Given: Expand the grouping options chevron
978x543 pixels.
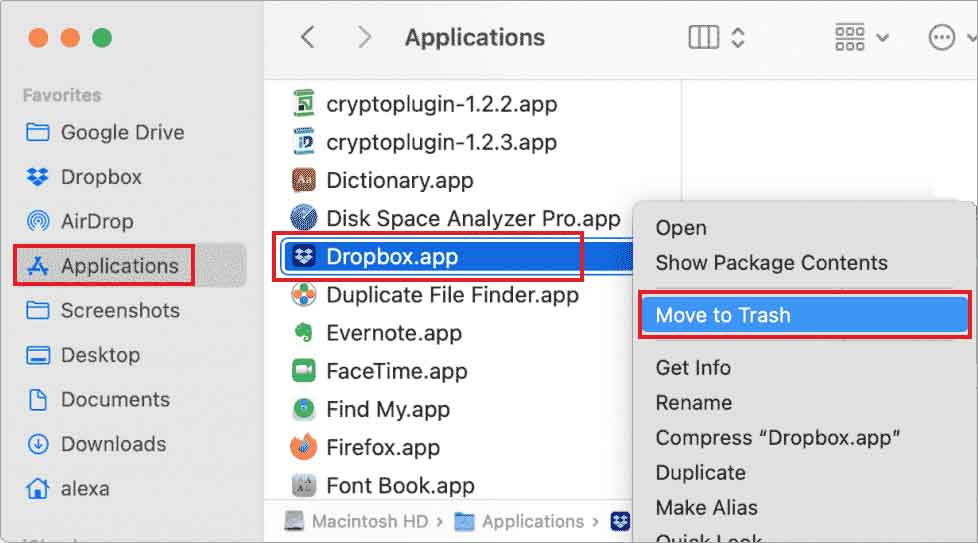Looking at the screenshot, I should click(883, 38).
